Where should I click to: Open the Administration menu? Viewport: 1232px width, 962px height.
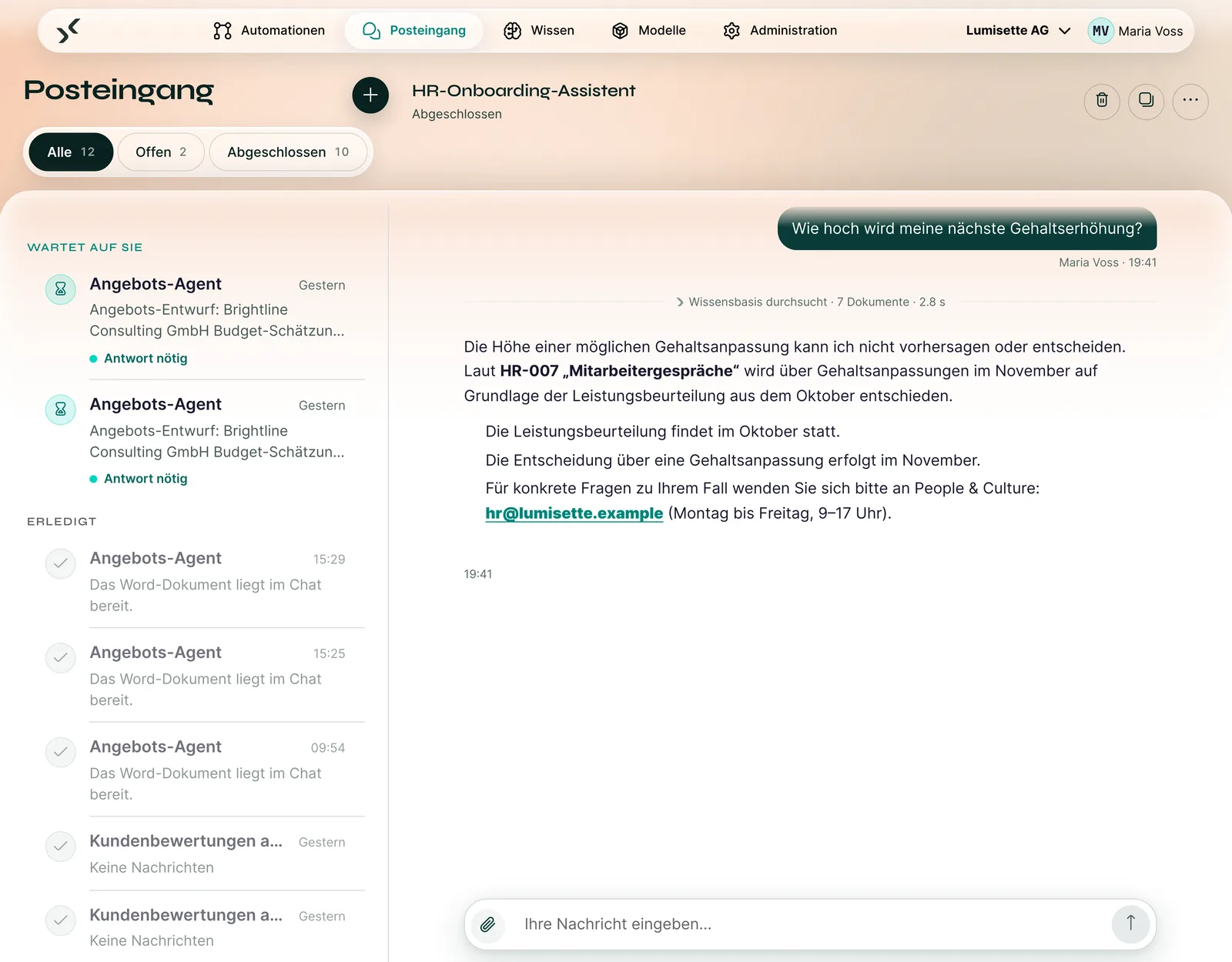tap(780, 31)
